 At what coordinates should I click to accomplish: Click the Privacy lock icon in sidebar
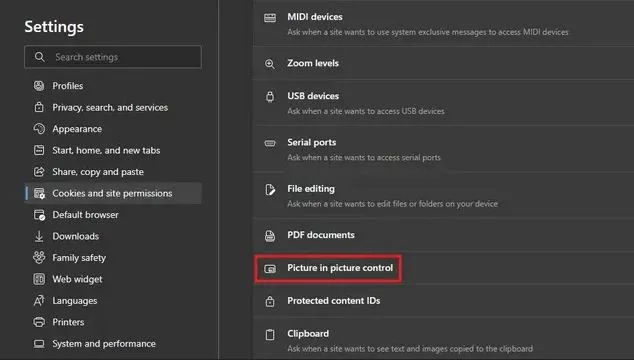coord(39,107)
